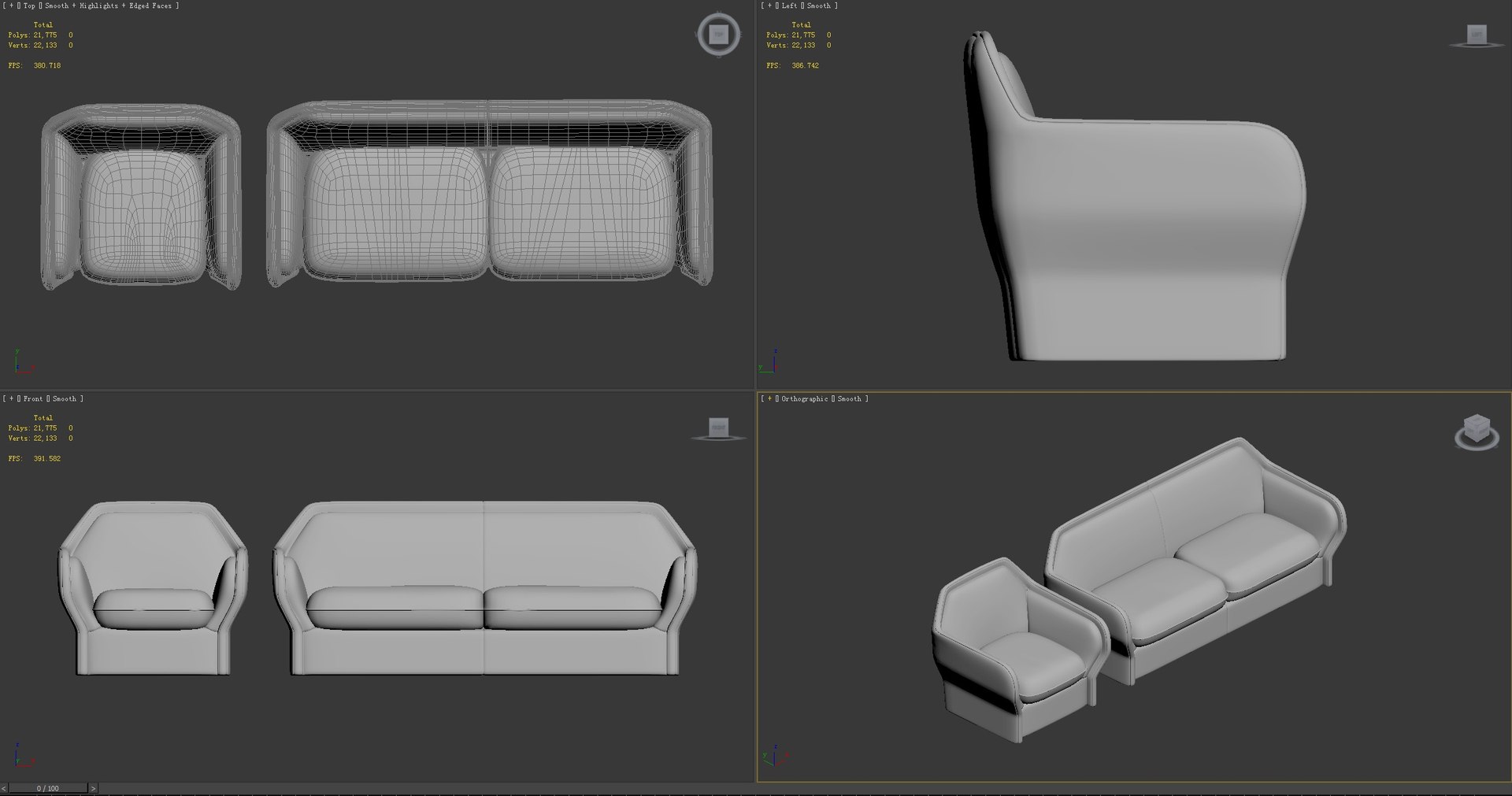Open the Left viewport 'Smooth' shading menu
This screenshot has width=1512, height=796.
click(818, 6)
